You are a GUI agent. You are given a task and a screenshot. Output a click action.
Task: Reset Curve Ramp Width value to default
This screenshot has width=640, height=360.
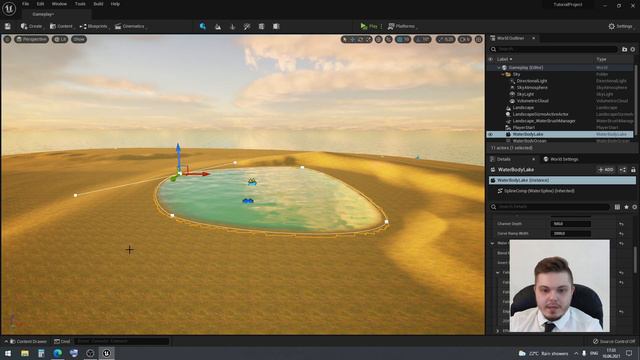point(621,233)
